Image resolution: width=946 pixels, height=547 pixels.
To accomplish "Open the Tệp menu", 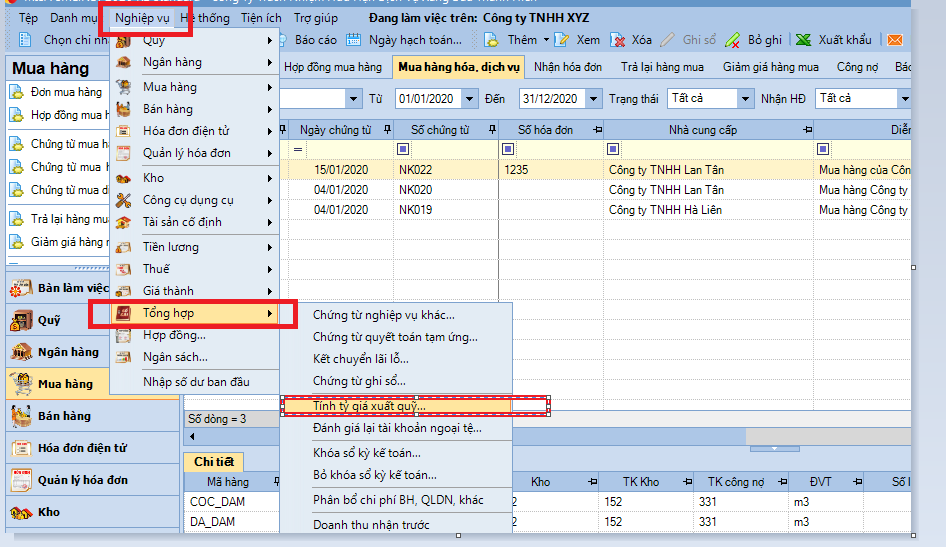I will click(x=28, y=18).
